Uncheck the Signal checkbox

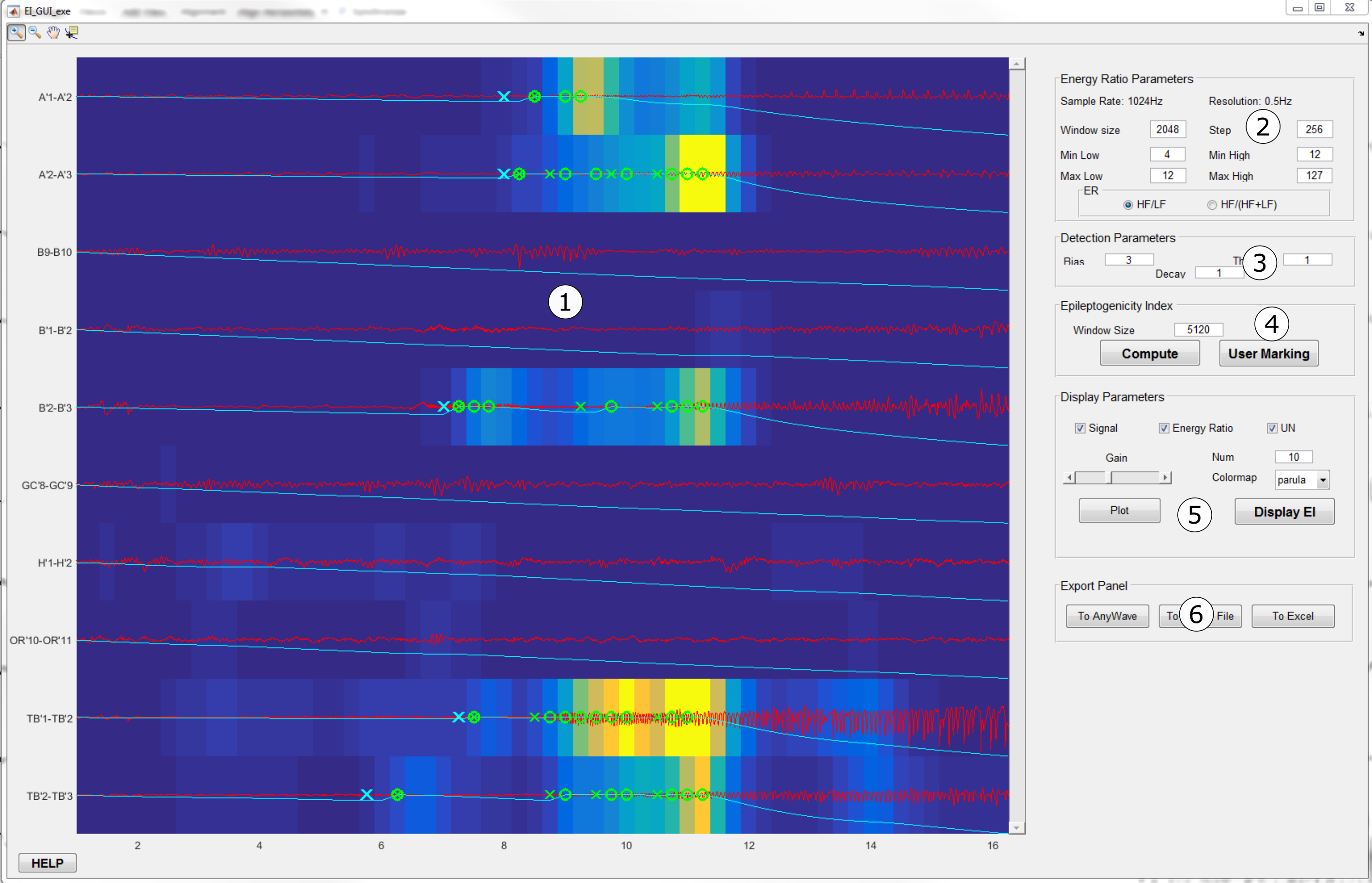tap(1080, 428)
